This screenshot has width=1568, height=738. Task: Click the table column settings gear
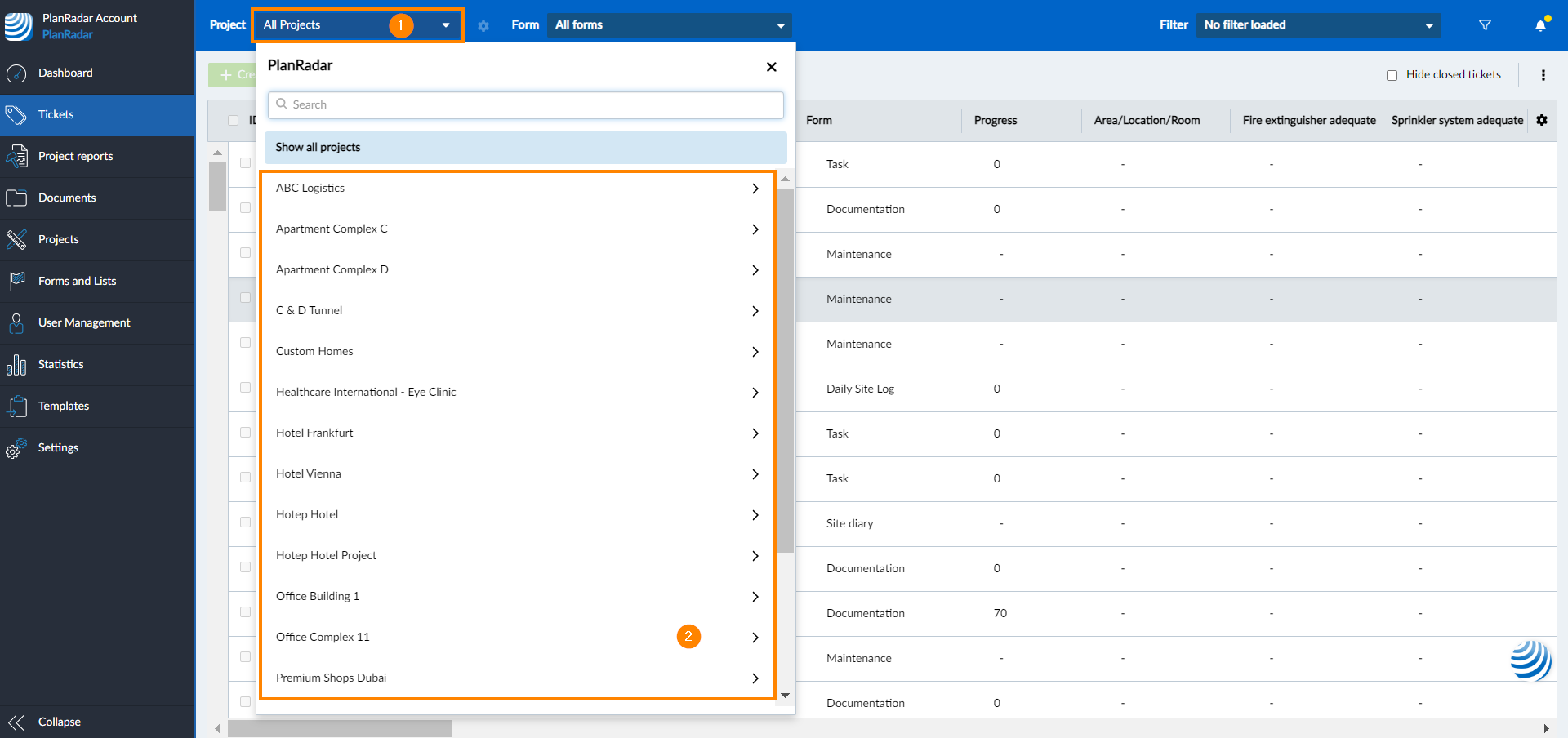coord(1542,120)
